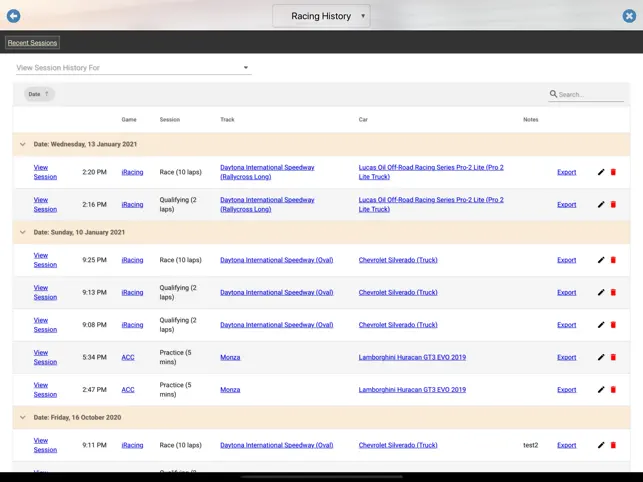This screenshot has height=482, width=643.
Task: Select the Recent Sessions tab
Action: coord(32,43)
